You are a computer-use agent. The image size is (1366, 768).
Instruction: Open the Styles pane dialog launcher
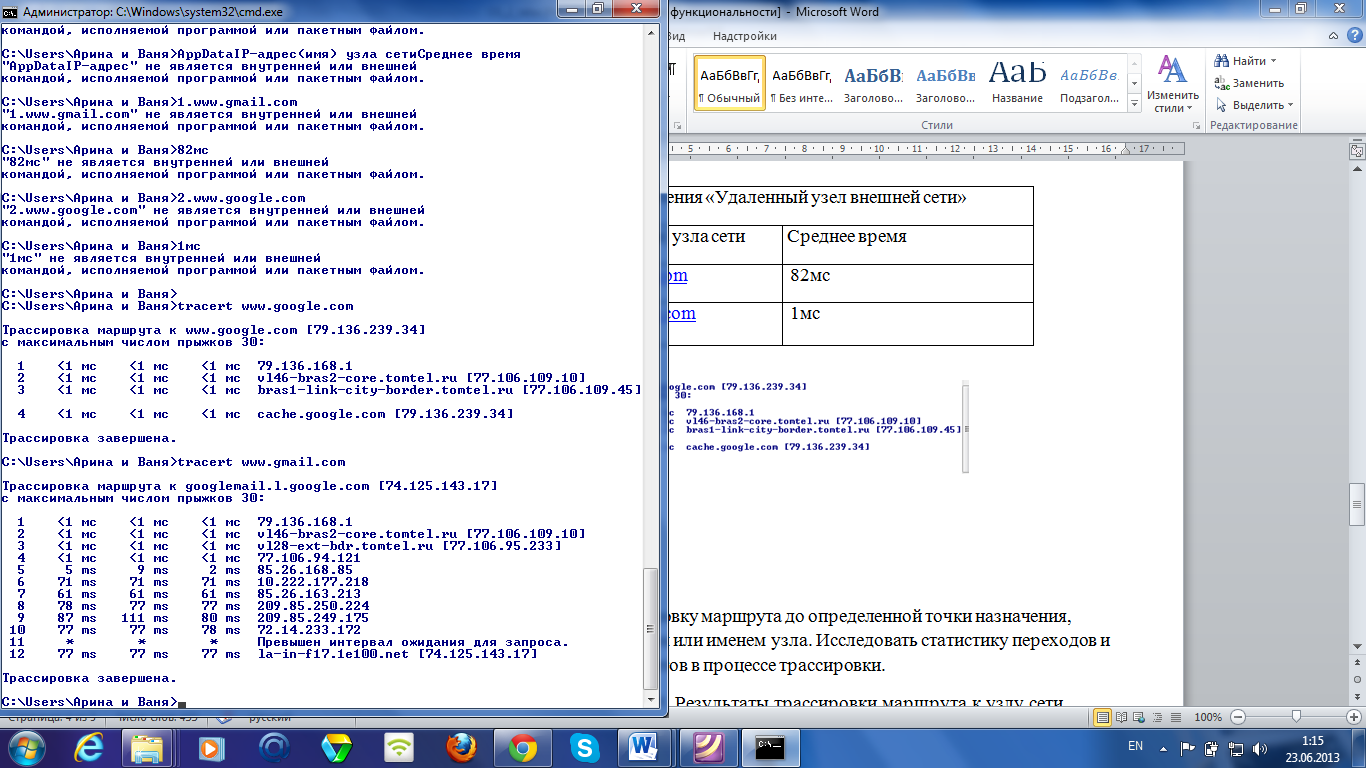[1198, 126]
